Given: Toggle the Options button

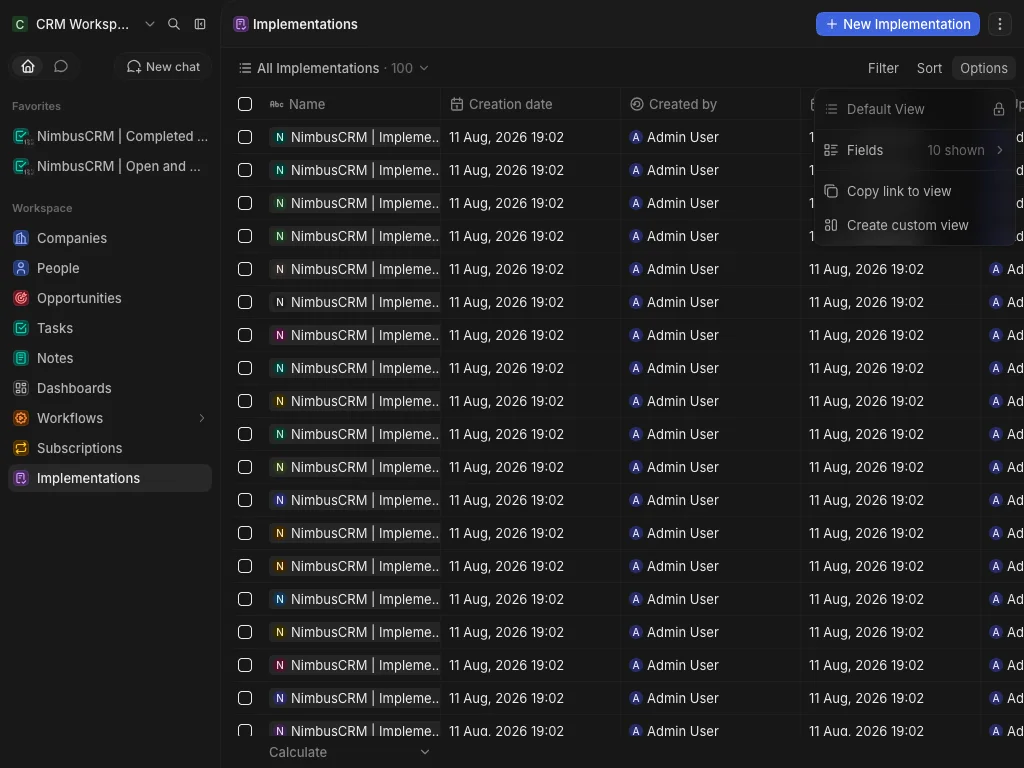Looking at the screenshot, I should tap(984, 68).
